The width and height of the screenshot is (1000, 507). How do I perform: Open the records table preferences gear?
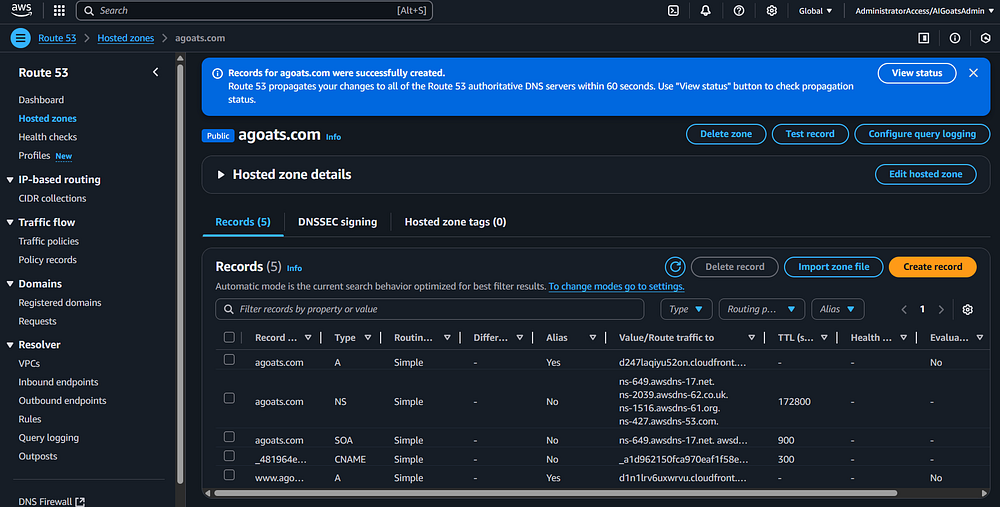(x=967, y=310)
